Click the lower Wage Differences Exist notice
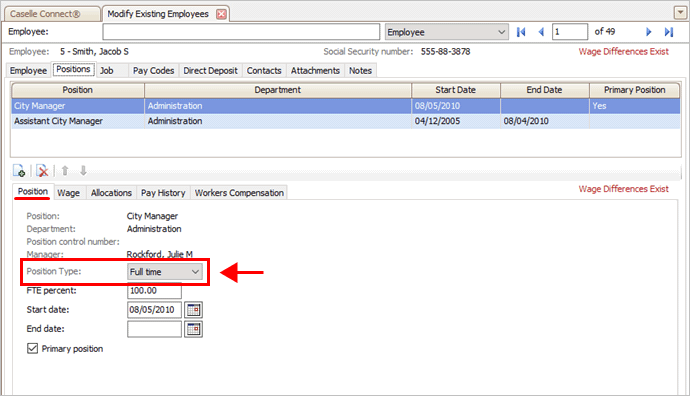Screen dimensions: 690x396 624,189
